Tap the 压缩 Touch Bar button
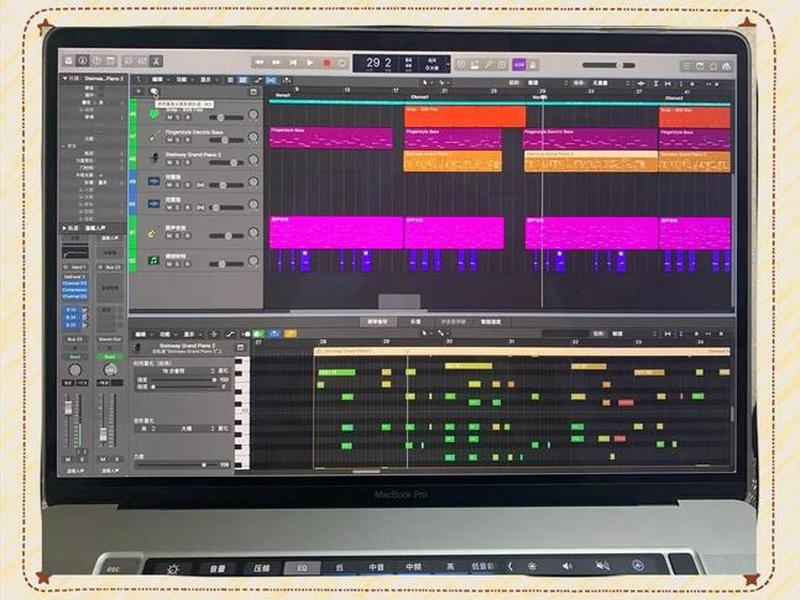This screenshot has width=800, height=600. coord(261,568)
